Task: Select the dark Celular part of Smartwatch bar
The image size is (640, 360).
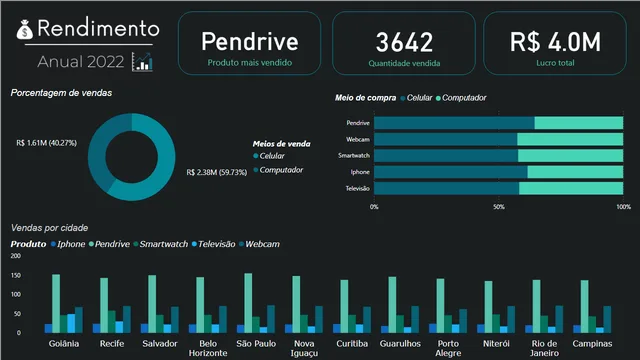Action: [x=446, y=156]
